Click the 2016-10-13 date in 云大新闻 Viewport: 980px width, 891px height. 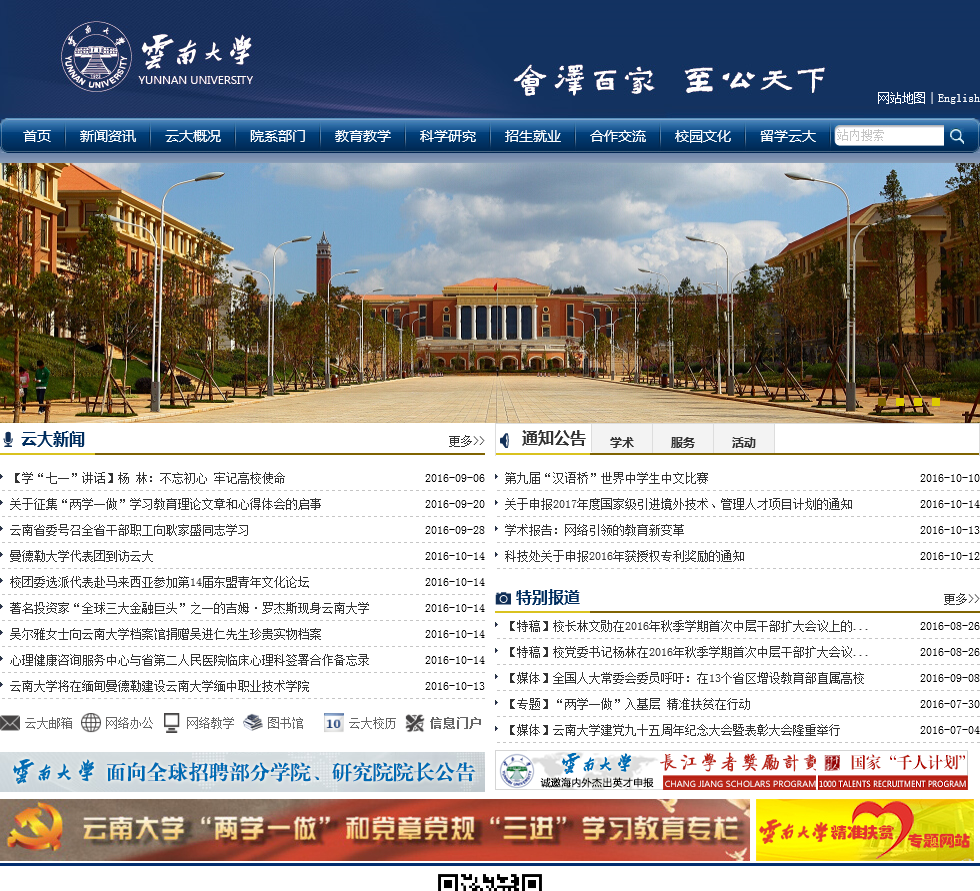[454, 686]
